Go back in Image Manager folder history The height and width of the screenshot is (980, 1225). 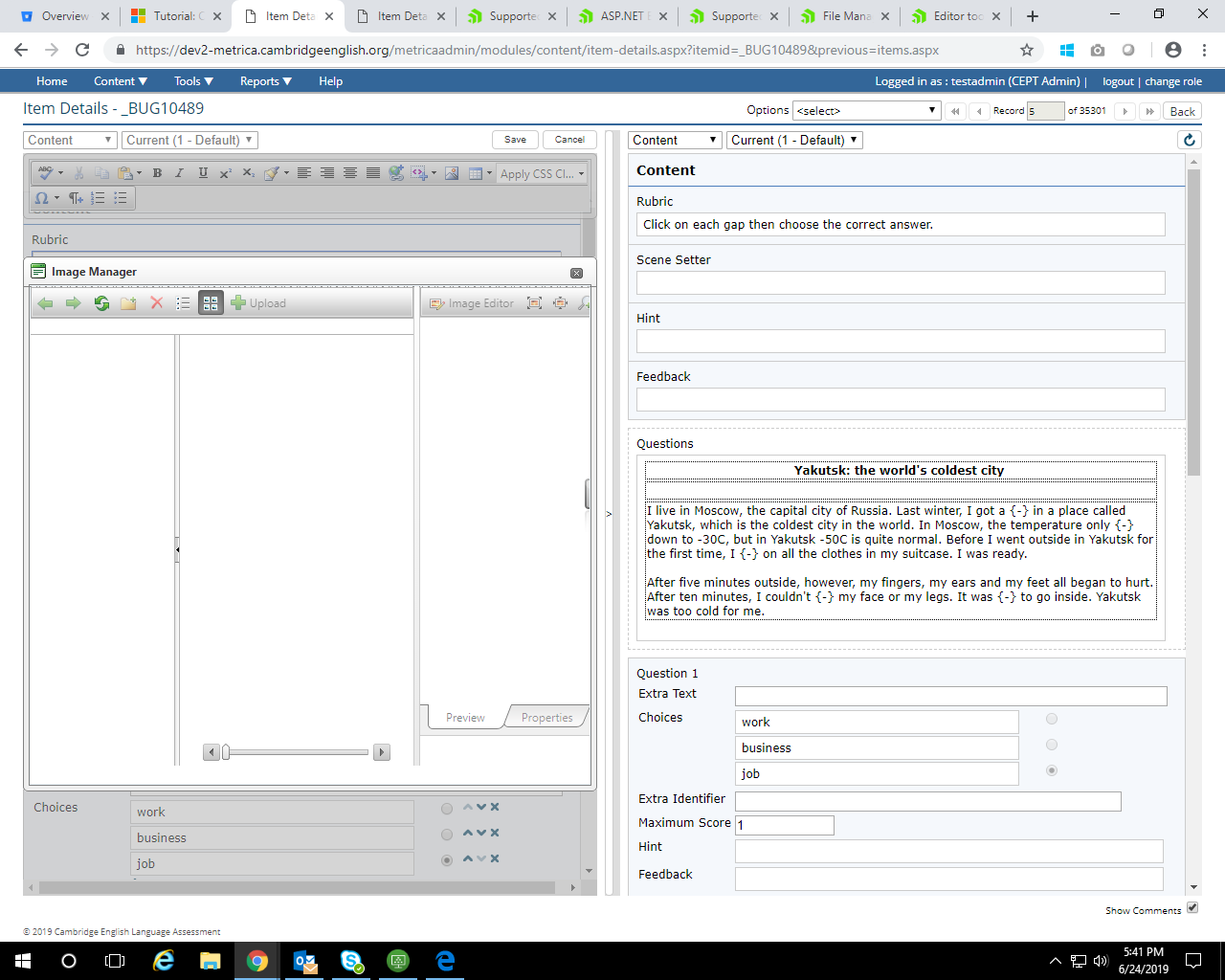pyautogui.click(x=45, y=303)
